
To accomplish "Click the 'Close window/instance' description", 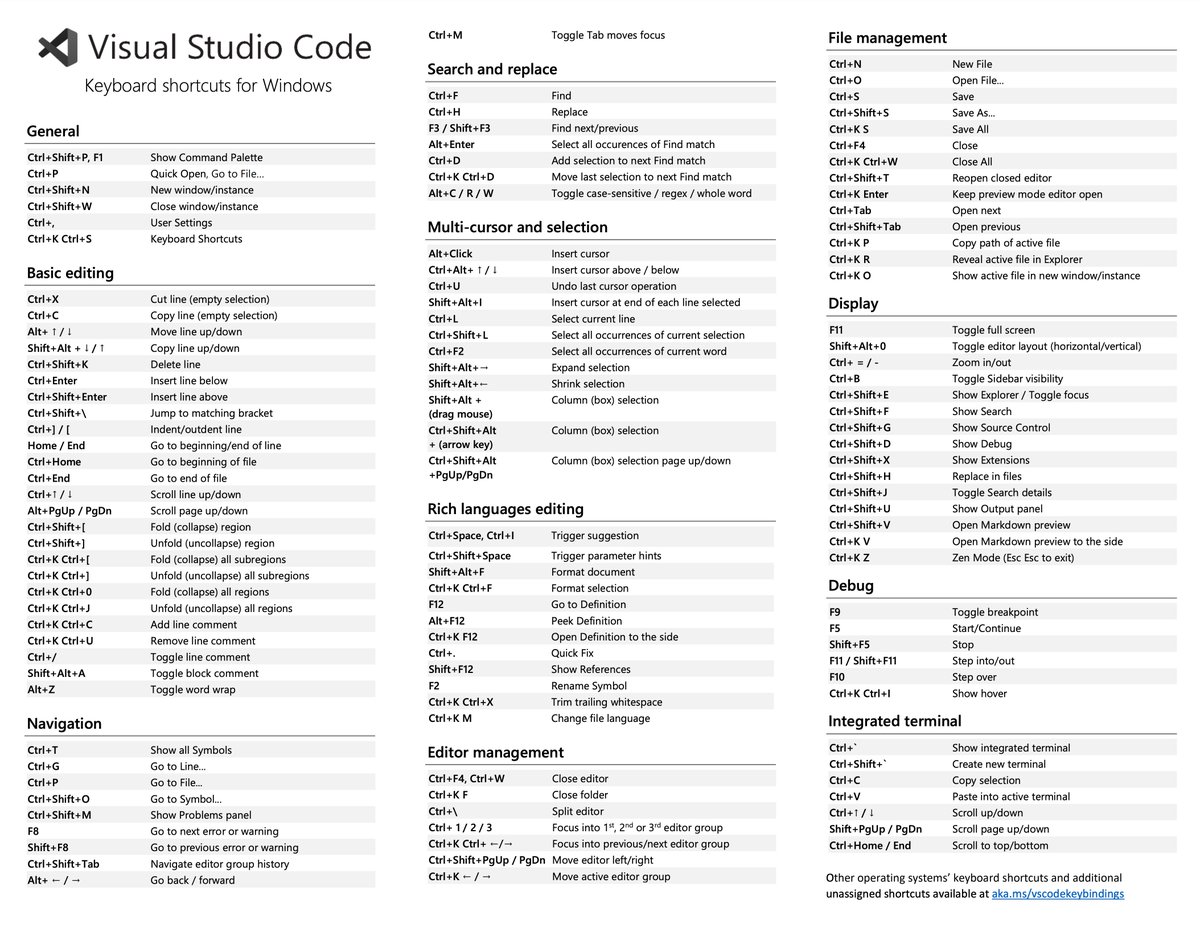I will 204,206.
